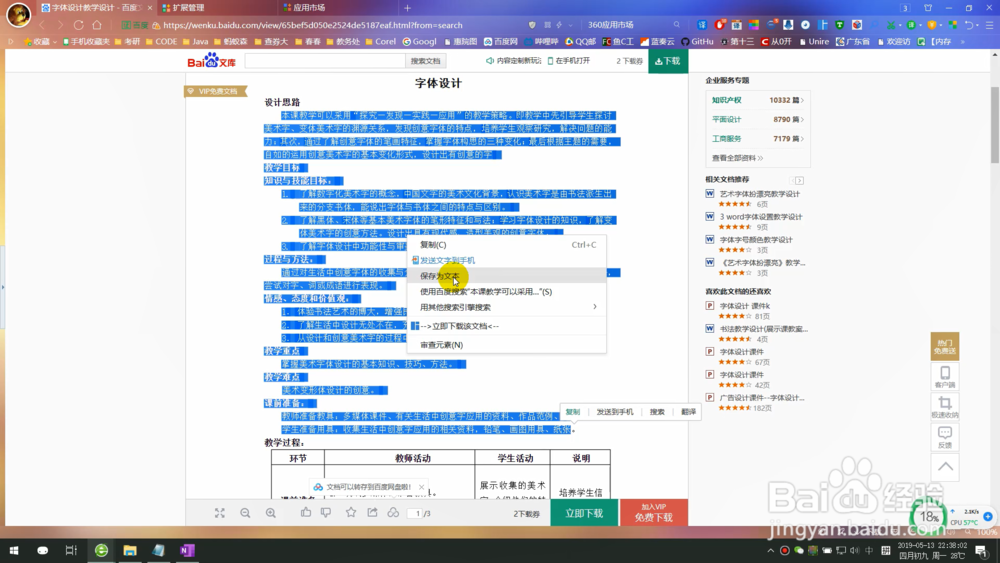Click the green 立即下载 button
The image size is (1000, 563).
(584, 513)
